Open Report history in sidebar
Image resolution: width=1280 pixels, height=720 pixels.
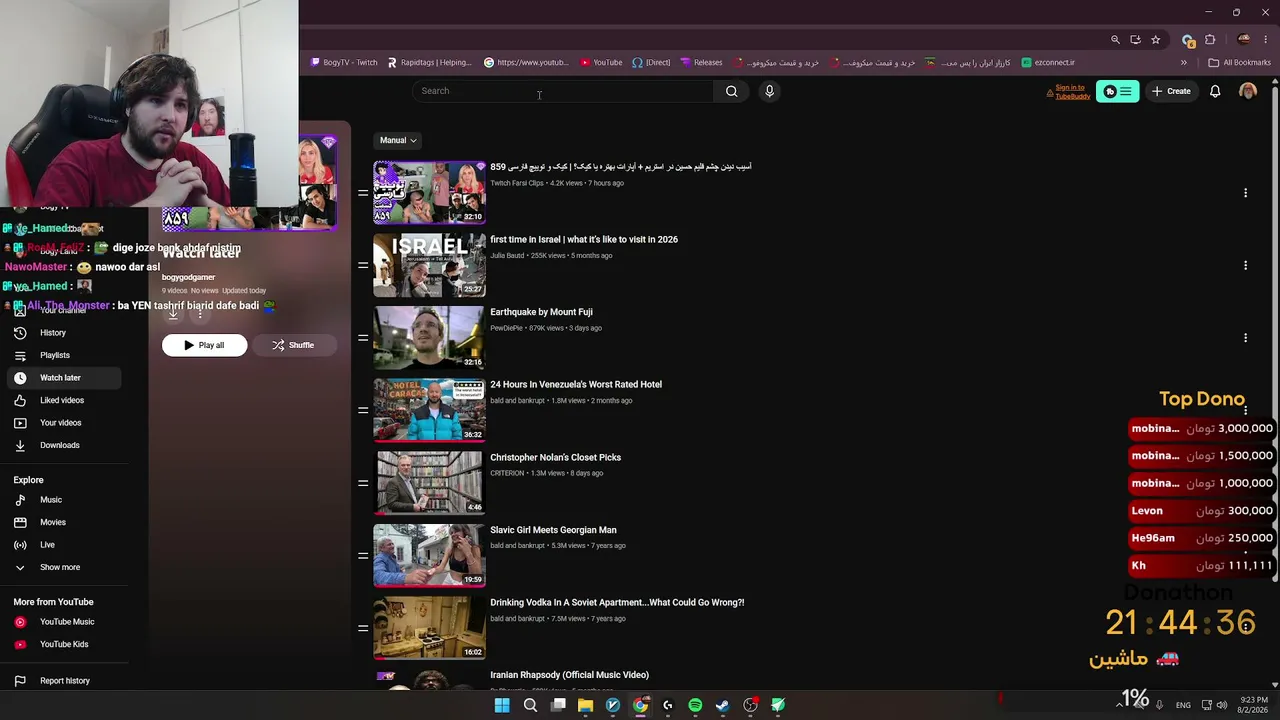pos(65,681)
